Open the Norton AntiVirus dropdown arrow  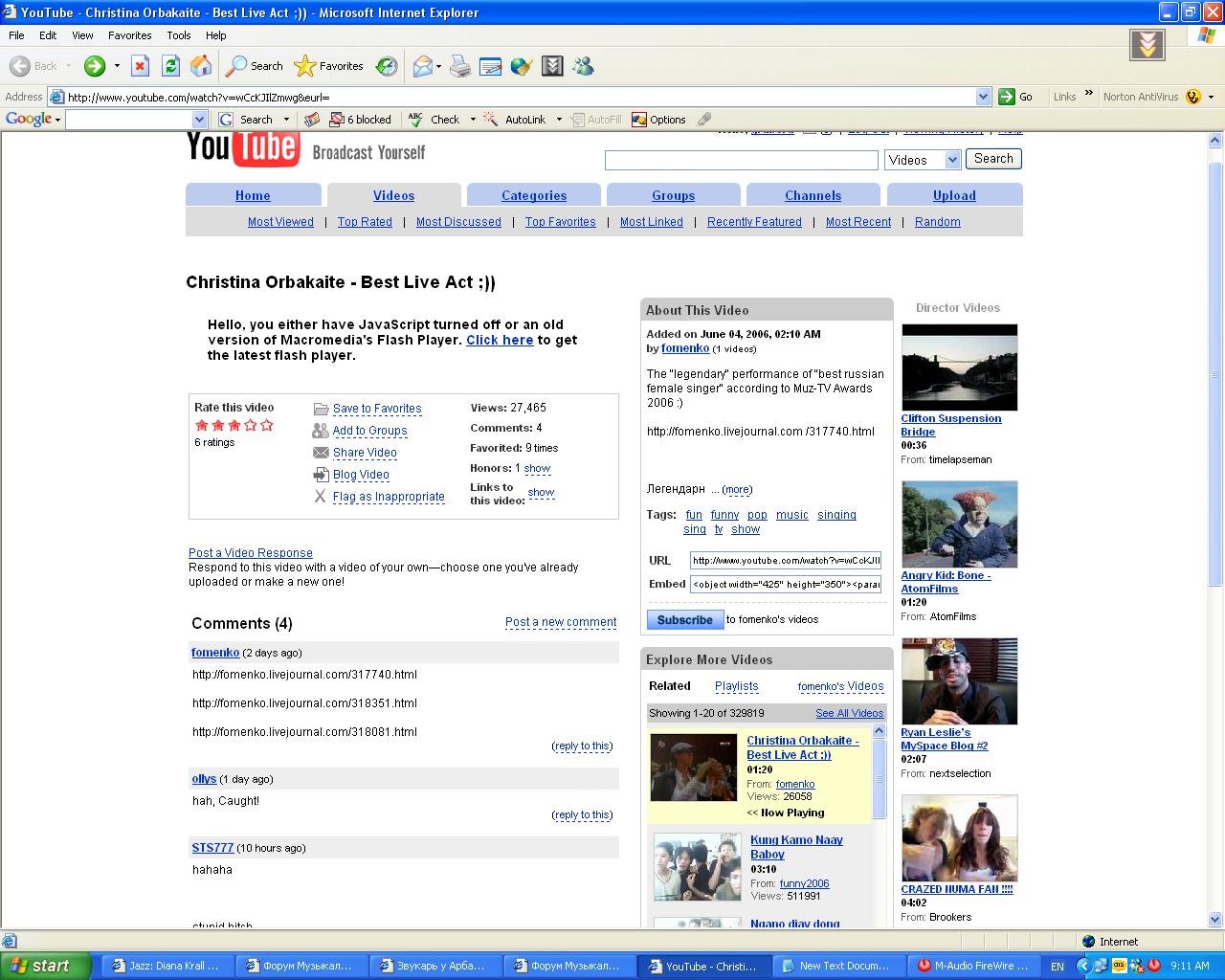1211,97
